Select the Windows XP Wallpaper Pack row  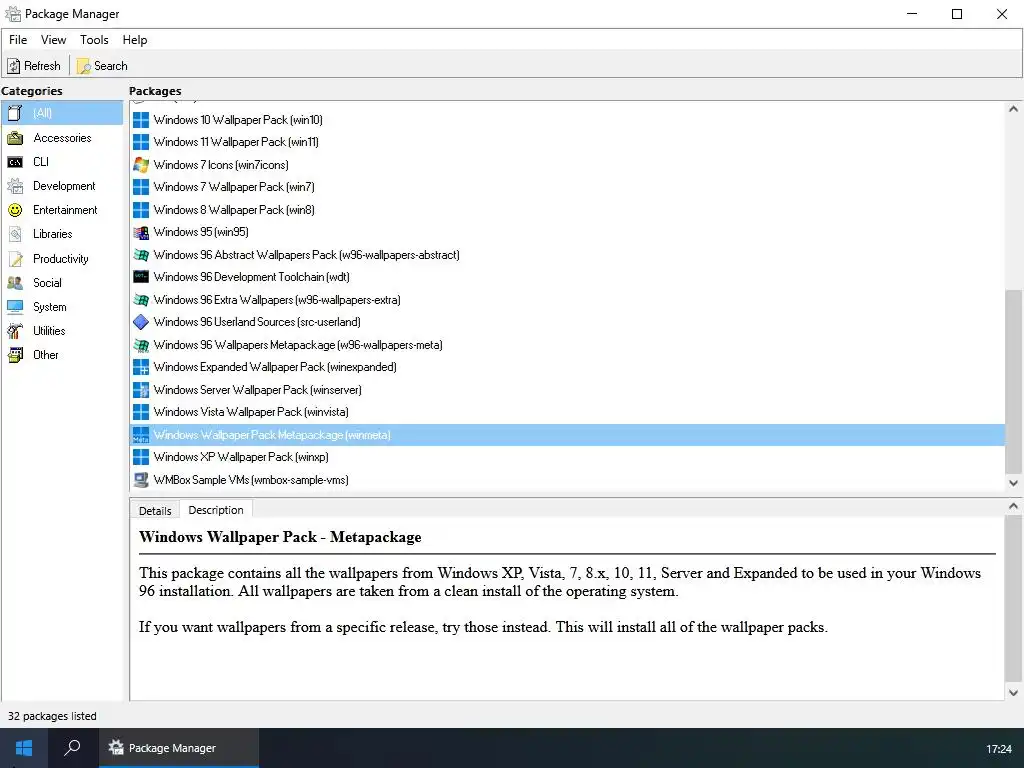(567, 457)
